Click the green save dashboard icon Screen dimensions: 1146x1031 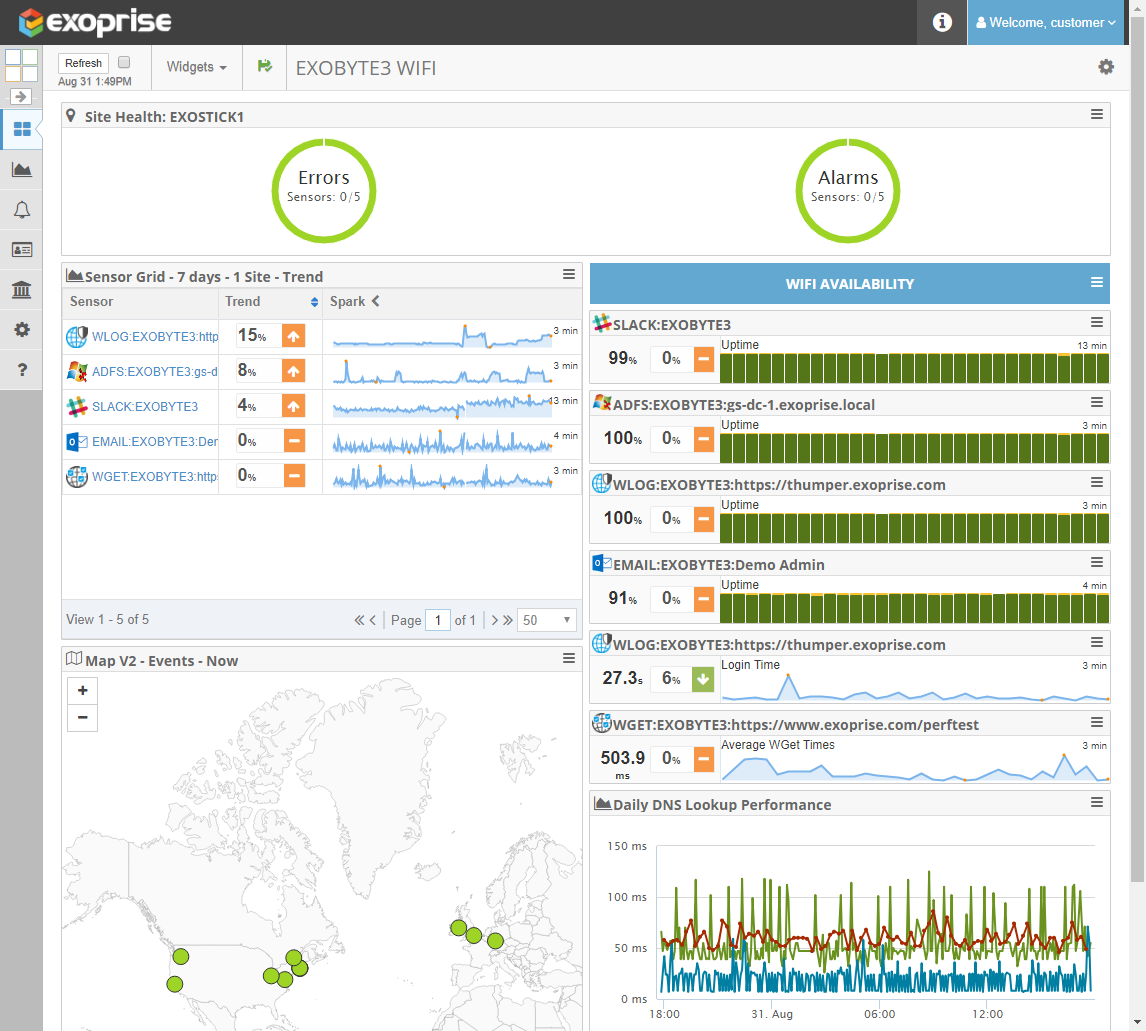pyautogui.click(x=264, y=67)
